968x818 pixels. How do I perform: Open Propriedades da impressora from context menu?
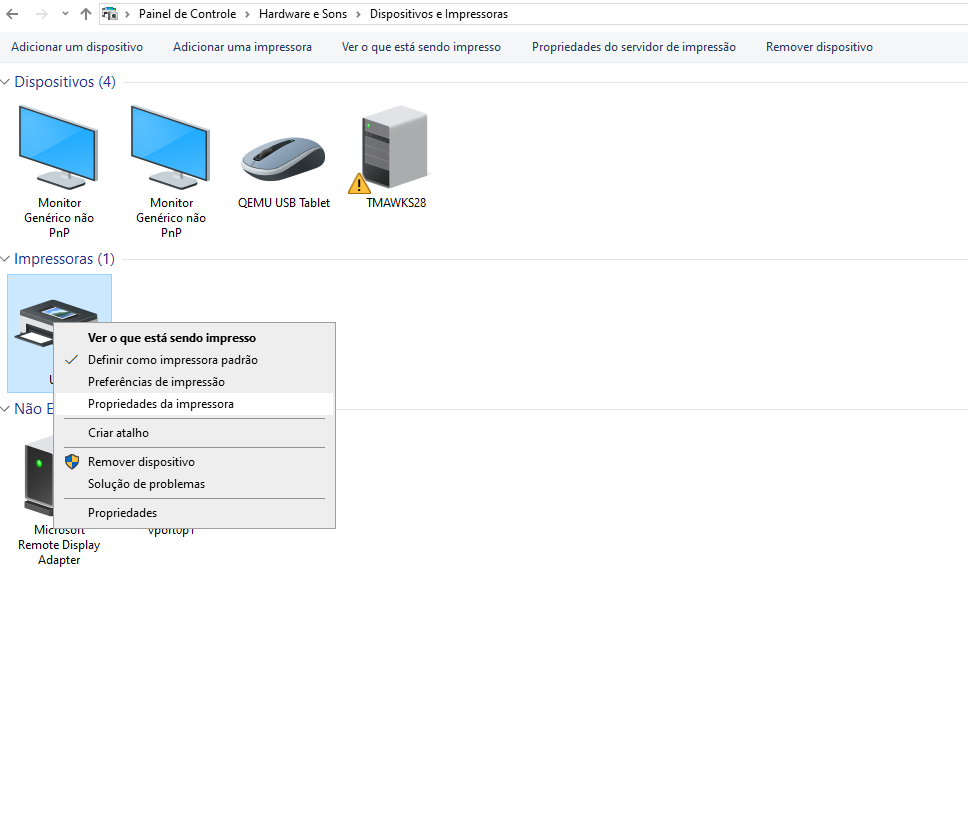[161, 404]
